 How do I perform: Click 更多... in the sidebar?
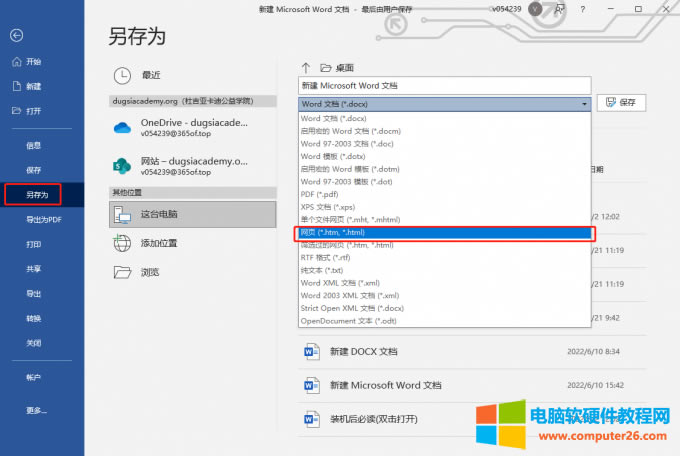[x=36, y=410]
